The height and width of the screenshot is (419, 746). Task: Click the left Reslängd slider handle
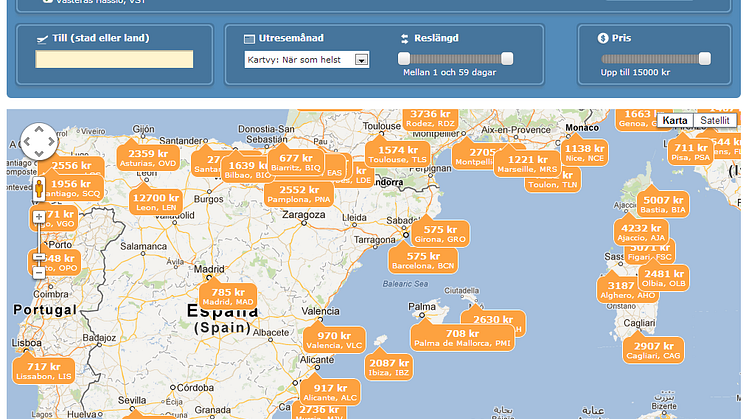coord(407,59)
